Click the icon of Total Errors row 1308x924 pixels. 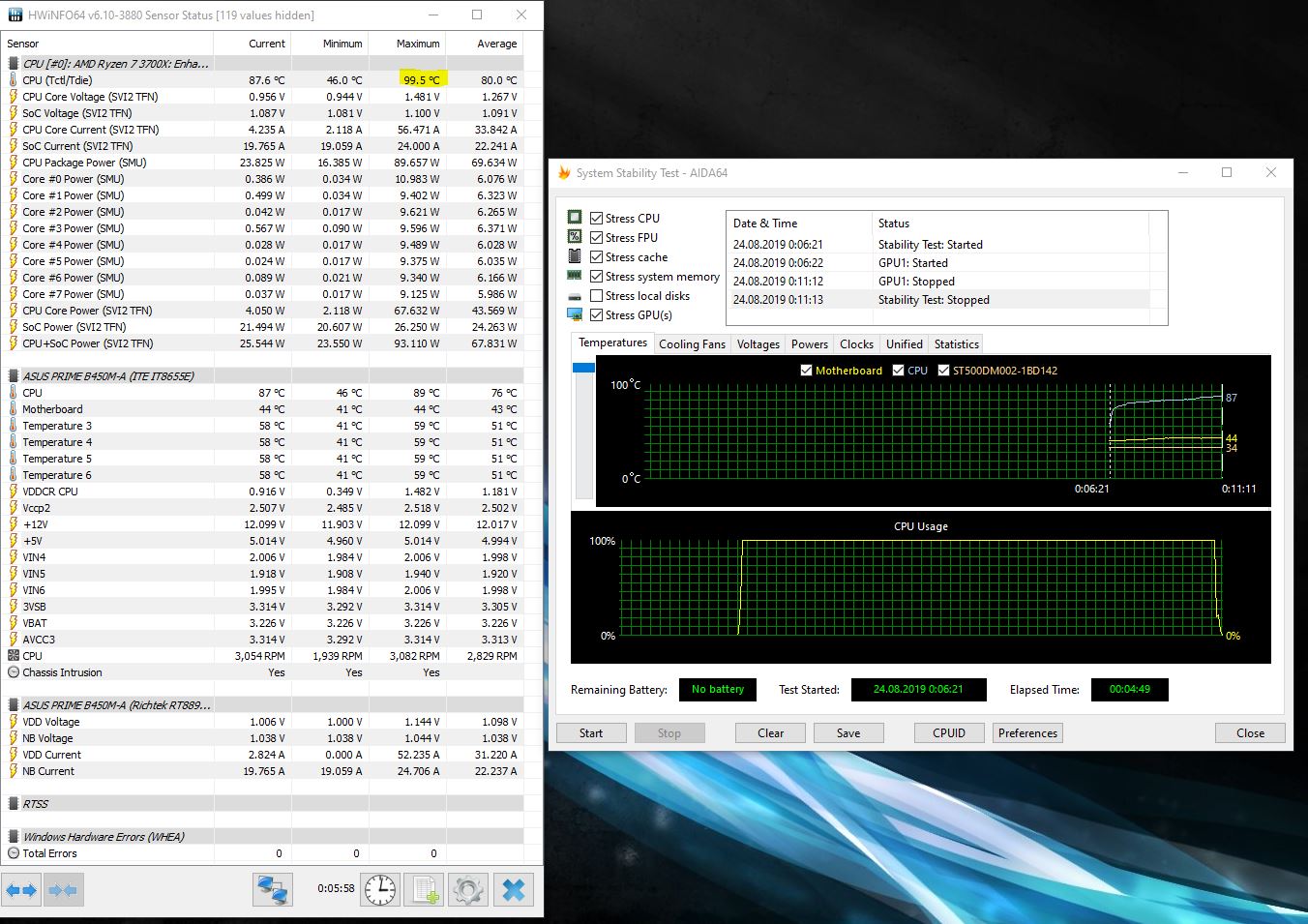click(14, 853)
